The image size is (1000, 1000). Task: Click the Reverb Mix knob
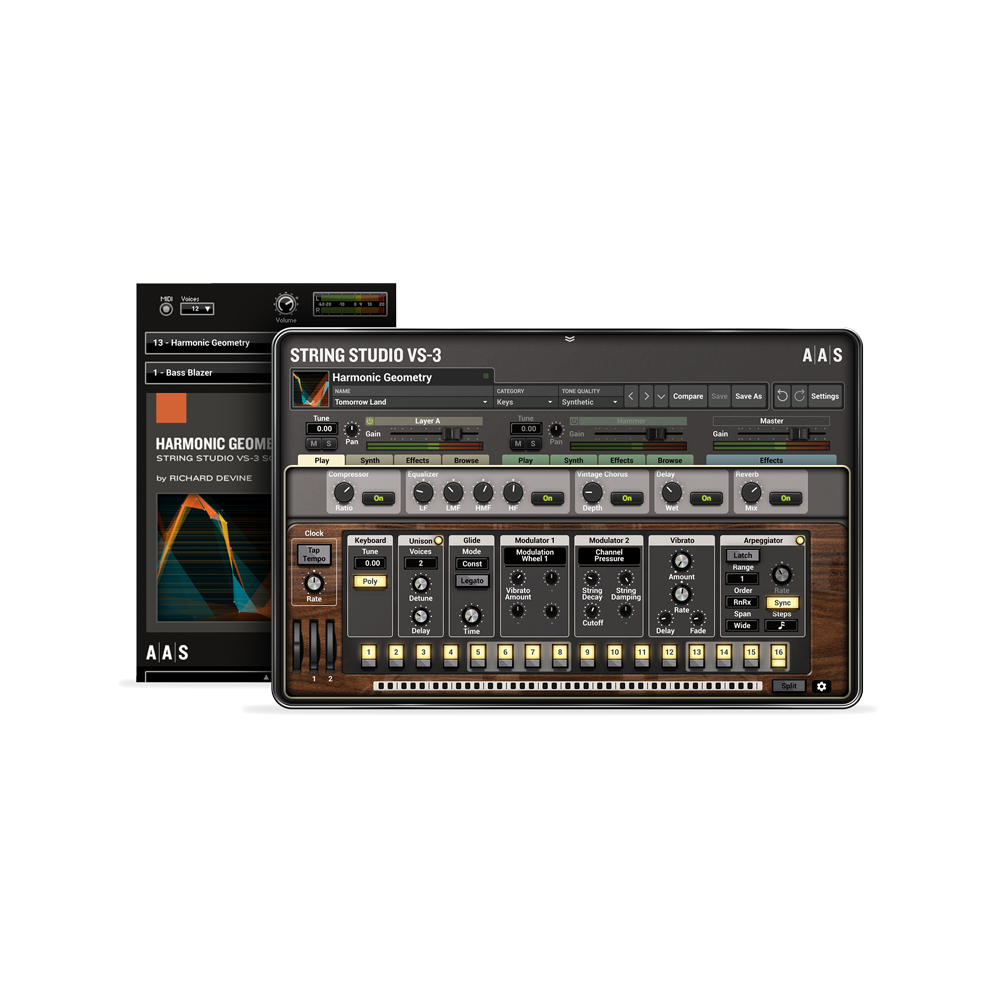click(x=751, y=492)
